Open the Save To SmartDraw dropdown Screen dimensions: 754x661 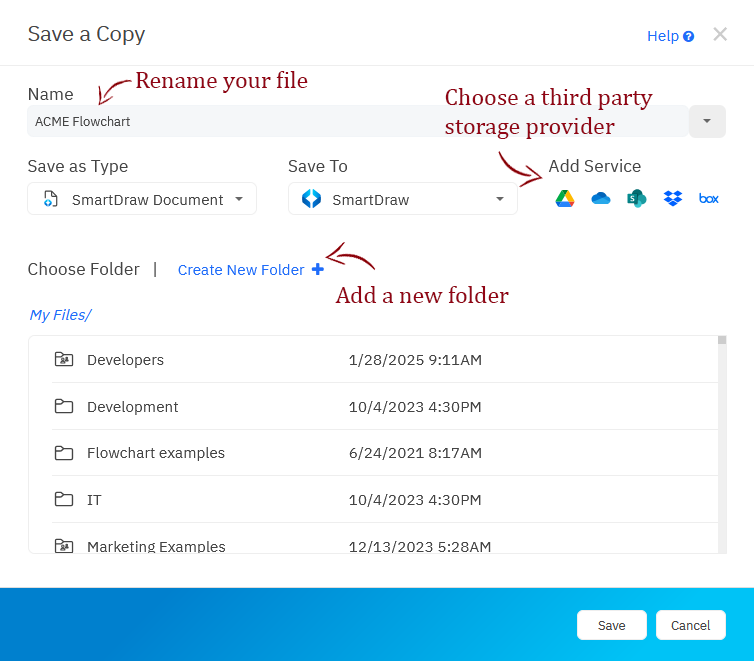coord(402,199)
